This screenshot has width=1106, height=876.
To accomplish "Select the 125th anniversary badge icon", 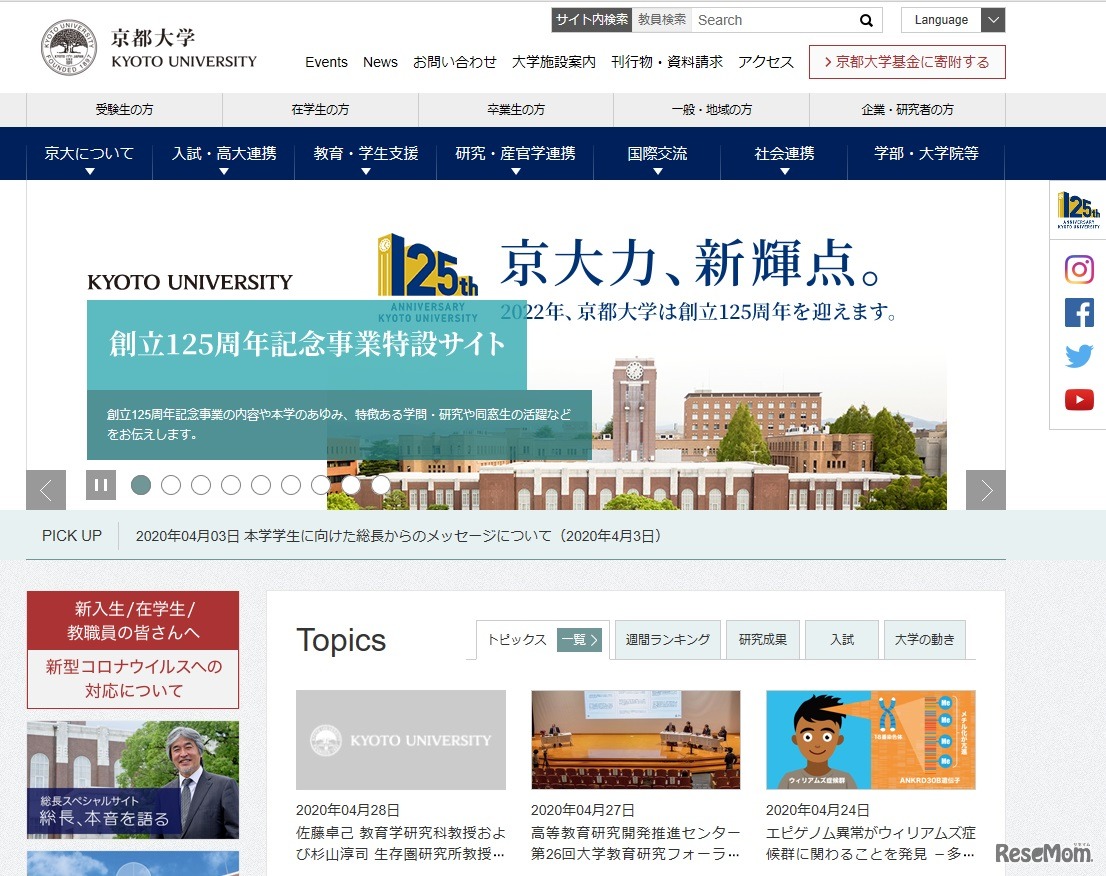I will 1077,210.
